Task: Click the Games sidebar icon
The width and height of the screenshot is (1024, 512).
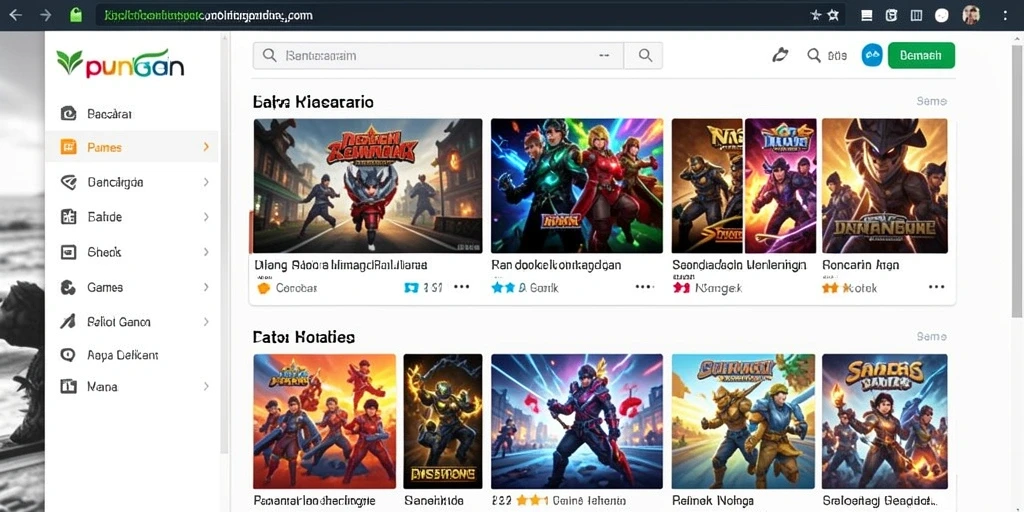Action: (68, 287)
